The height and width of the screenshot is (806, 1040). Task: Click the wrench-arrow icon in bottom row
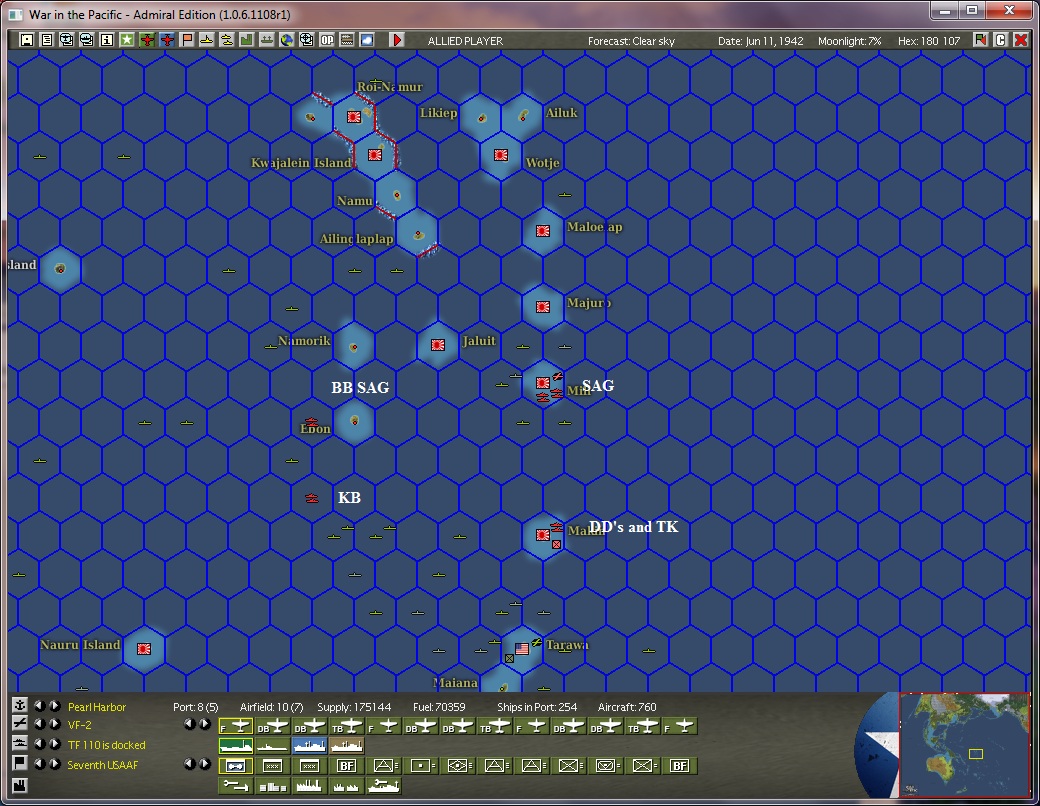[235, 786]
